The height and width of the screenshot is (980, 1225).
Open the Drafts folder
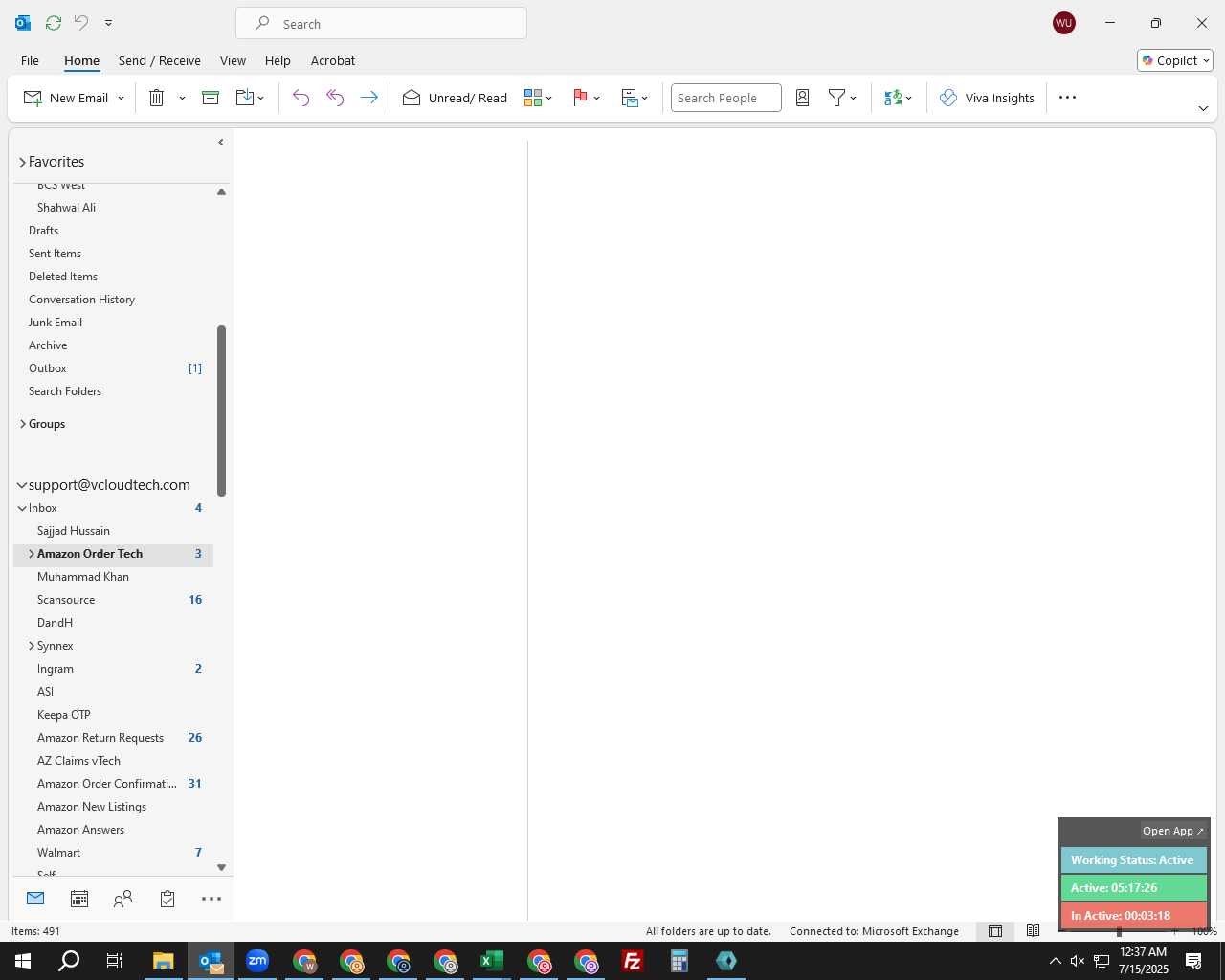click(x=43, y=231)
